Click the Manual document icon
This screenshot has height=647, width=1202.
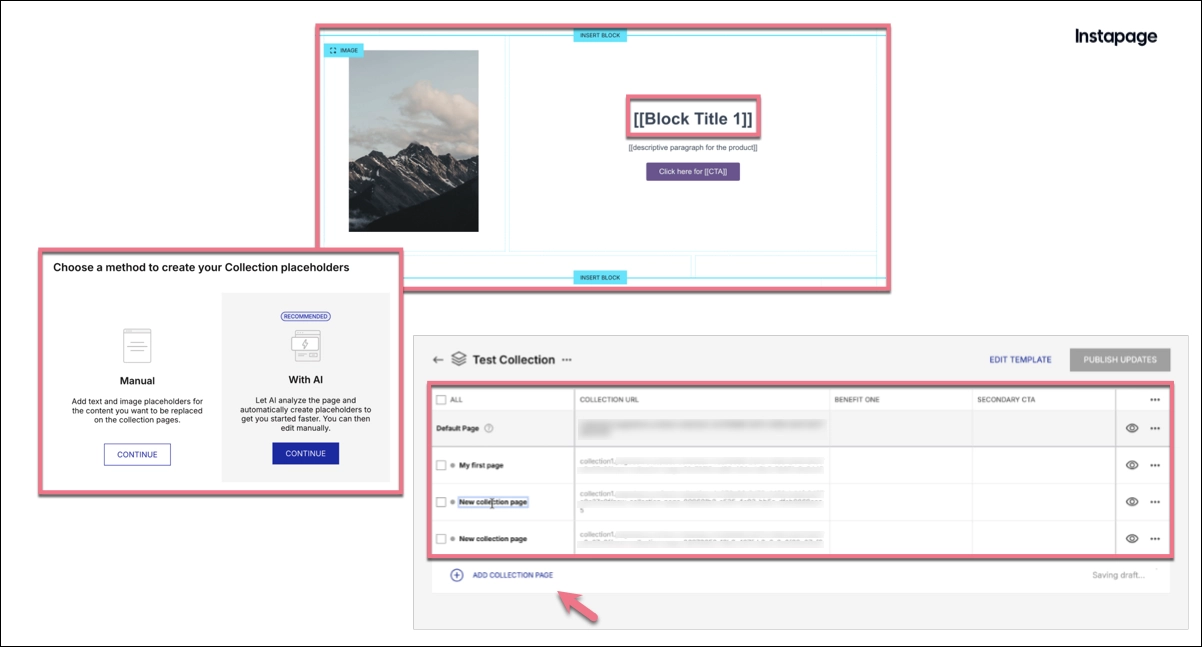pyautogui.click(x=136, y=345)
